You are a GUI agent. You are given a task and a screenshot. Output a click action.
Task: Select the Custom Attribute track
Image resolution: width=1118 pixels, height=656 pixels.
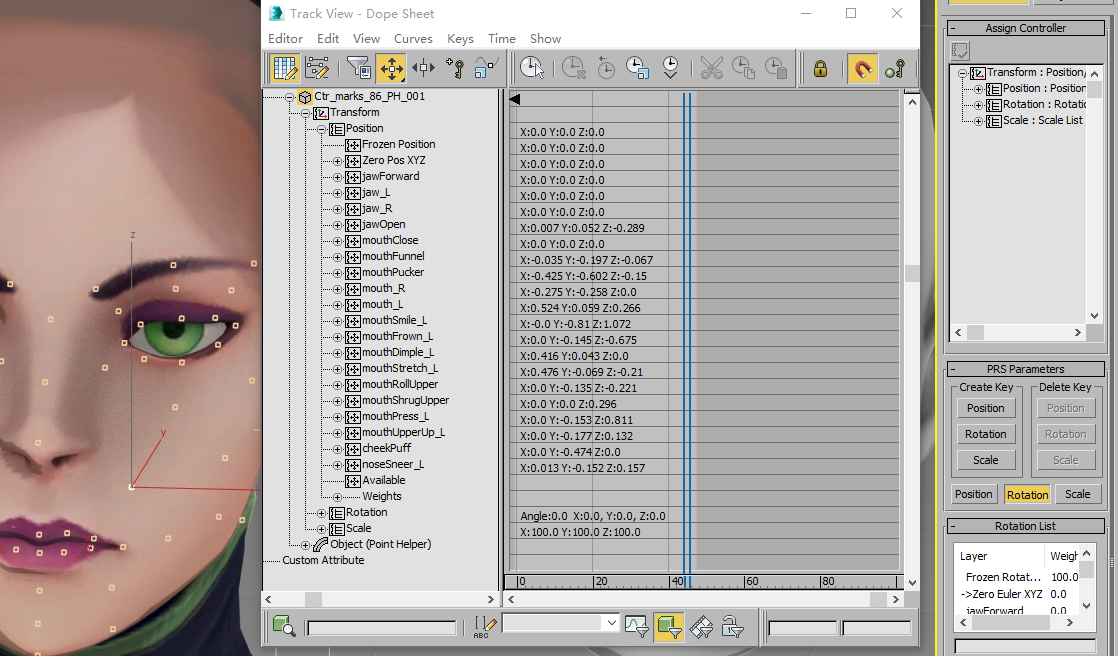coord(323,560)
